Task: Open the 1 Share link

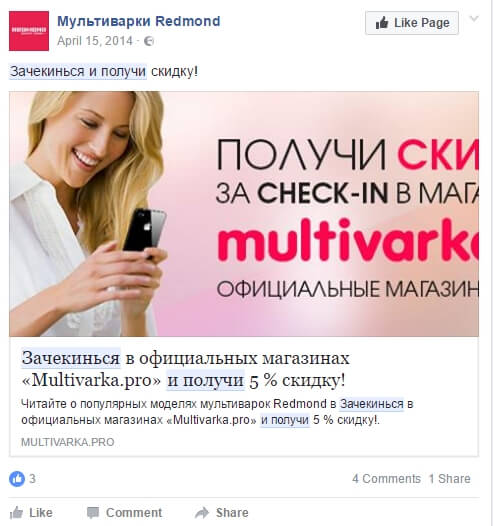Action: [x=450, y=478]
